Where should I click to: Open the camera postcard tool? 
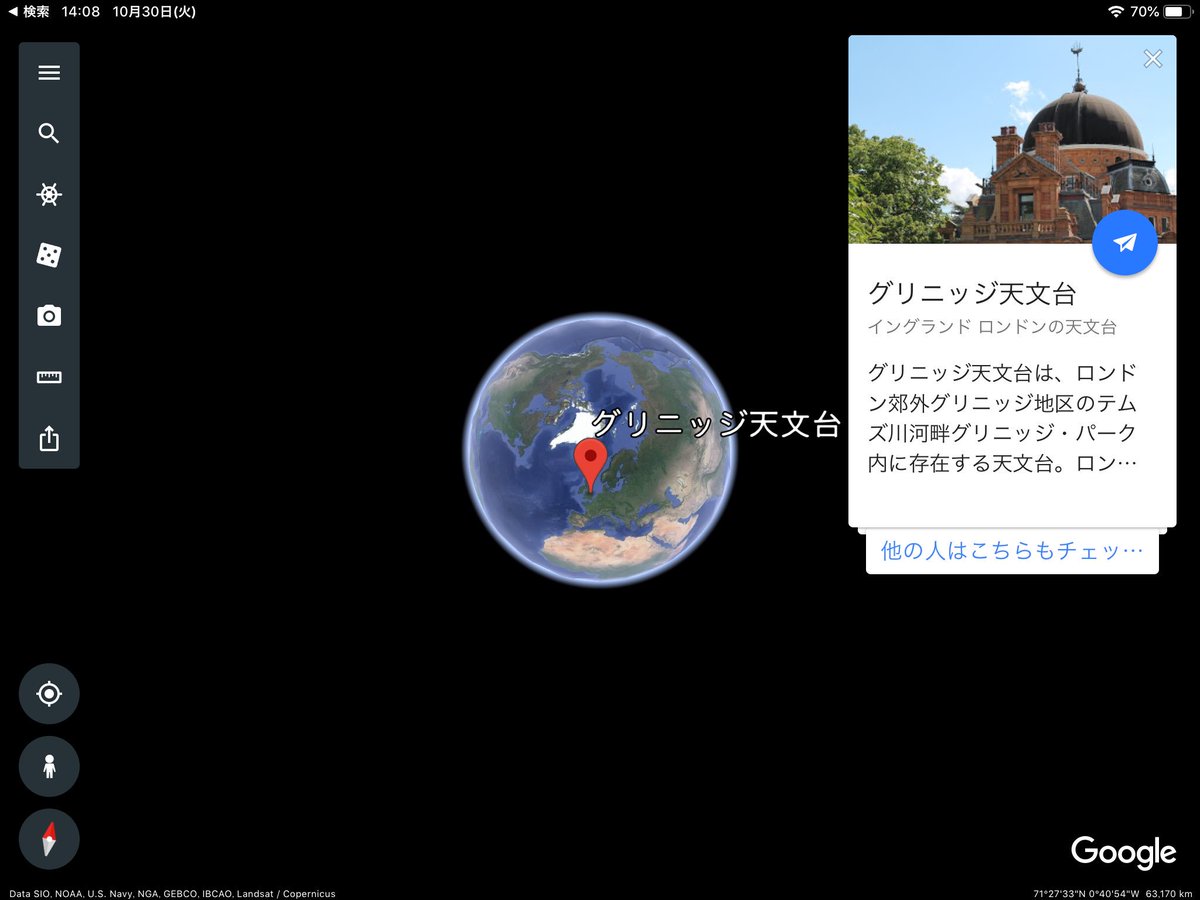pos(49,317)
